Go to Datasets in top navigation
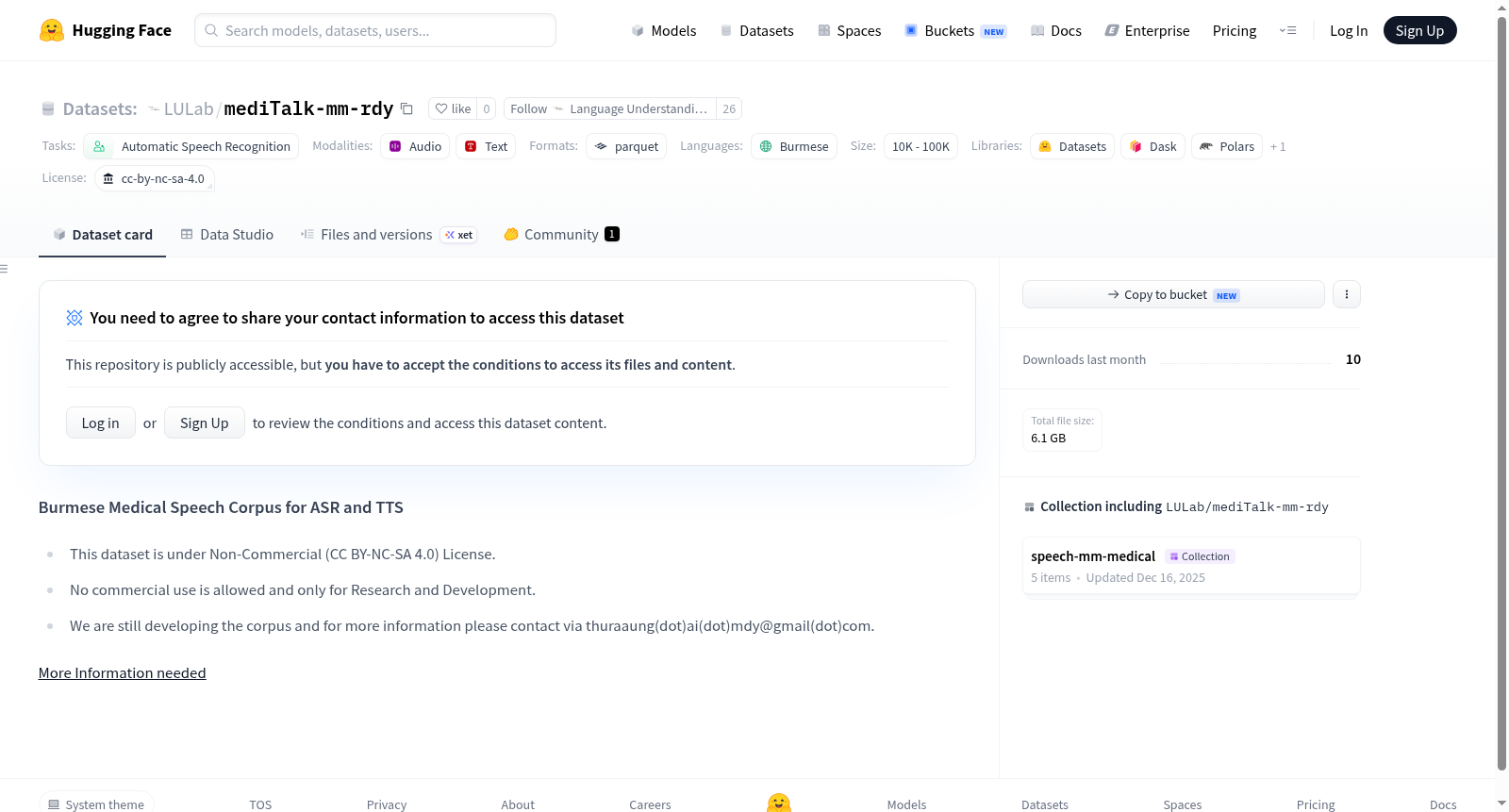This screenshot has width=1509, height=812. [x=756, y=30]
